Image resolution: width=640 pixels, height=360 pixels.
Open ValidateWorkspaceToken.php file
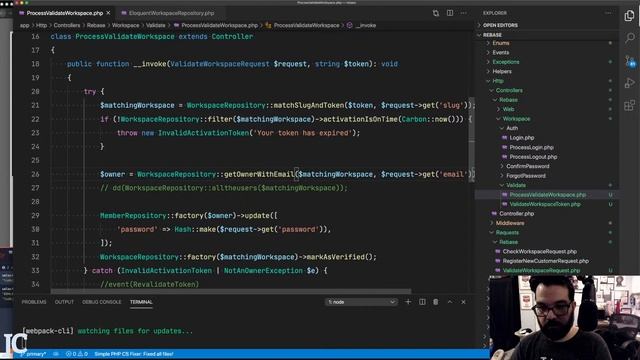click(x=544, y=204)
